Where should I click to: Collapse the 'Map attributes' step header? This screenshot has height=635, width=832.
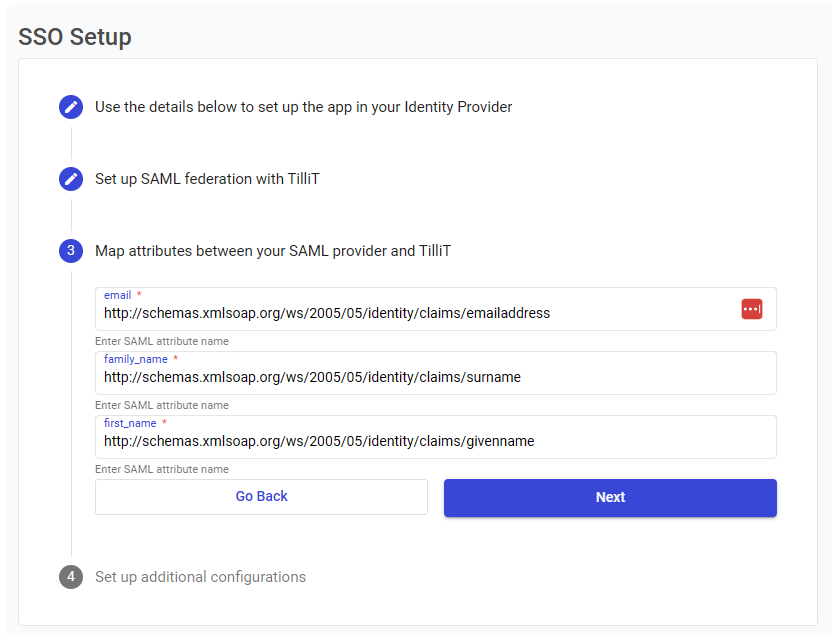[x=272, y=251]
